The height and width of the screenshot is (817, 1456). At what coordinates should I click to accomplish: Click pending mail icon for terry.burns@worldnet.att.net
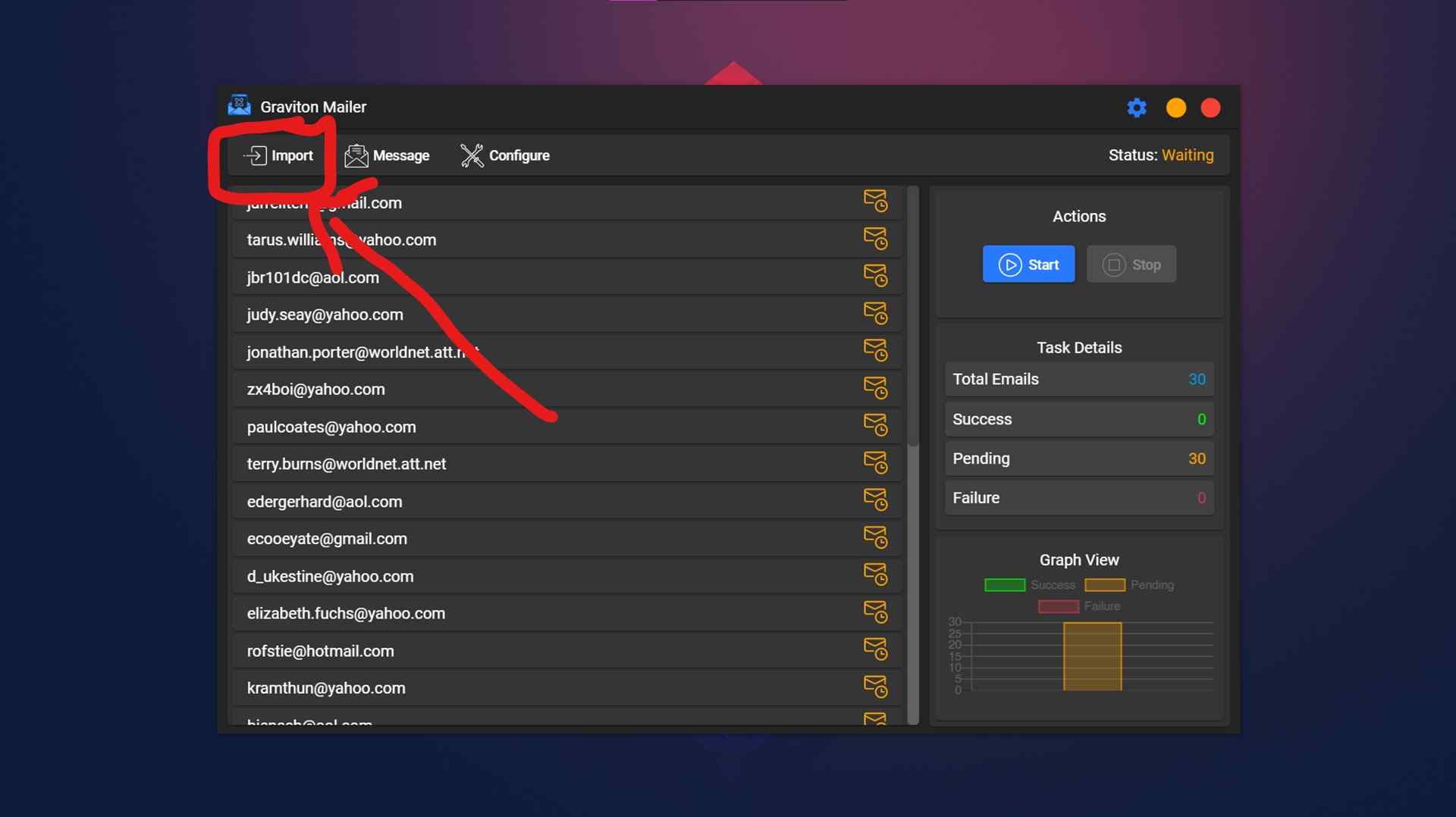(x=875, y=462)
